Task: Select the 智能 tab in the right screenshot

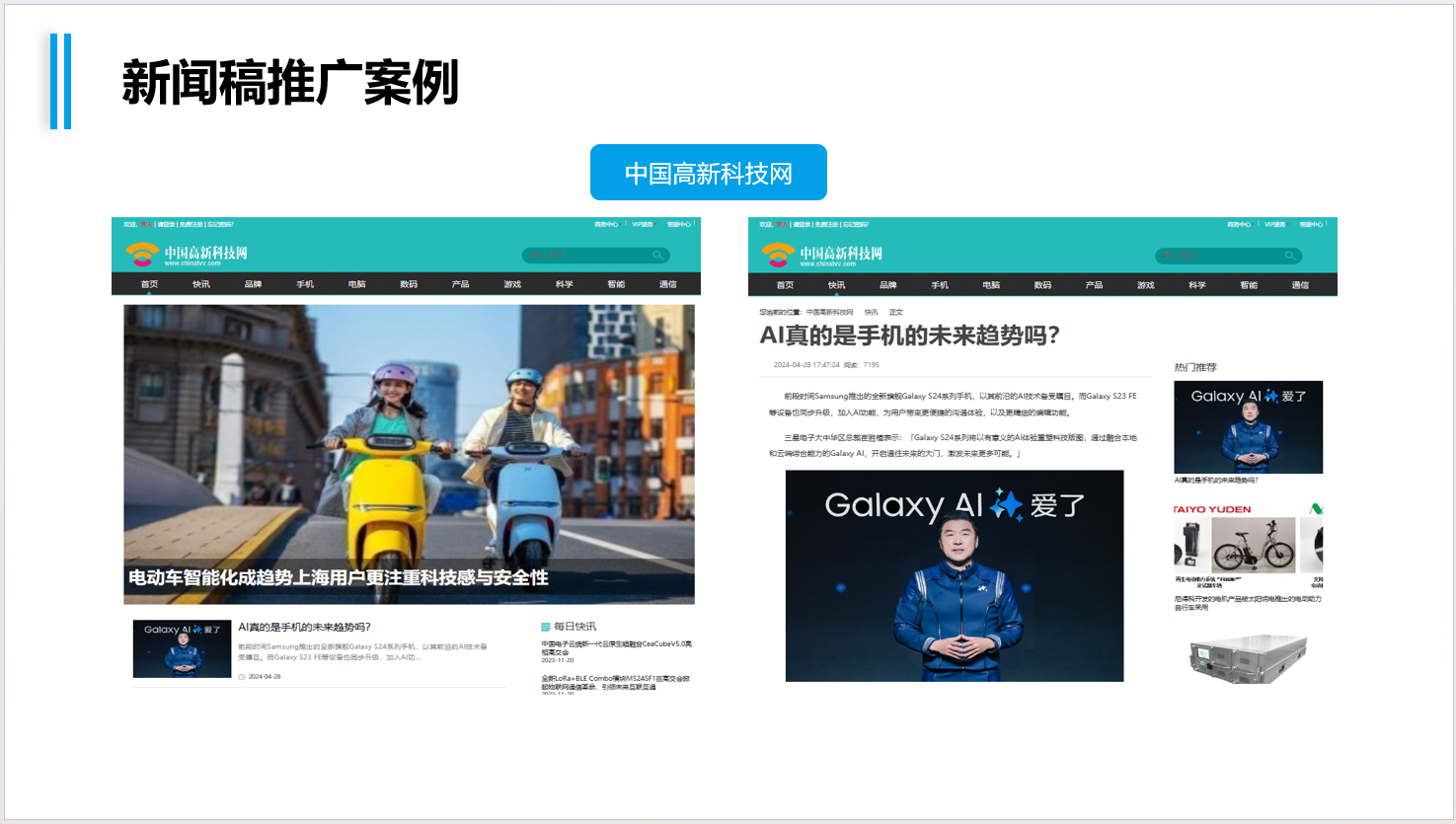Action: coord(1249,285)
